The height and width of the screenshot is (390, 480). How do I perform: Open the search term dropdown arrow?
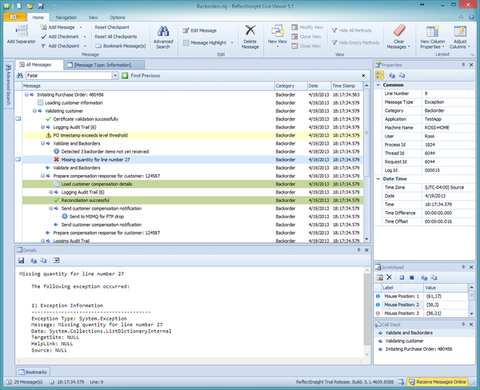[115, 76]
